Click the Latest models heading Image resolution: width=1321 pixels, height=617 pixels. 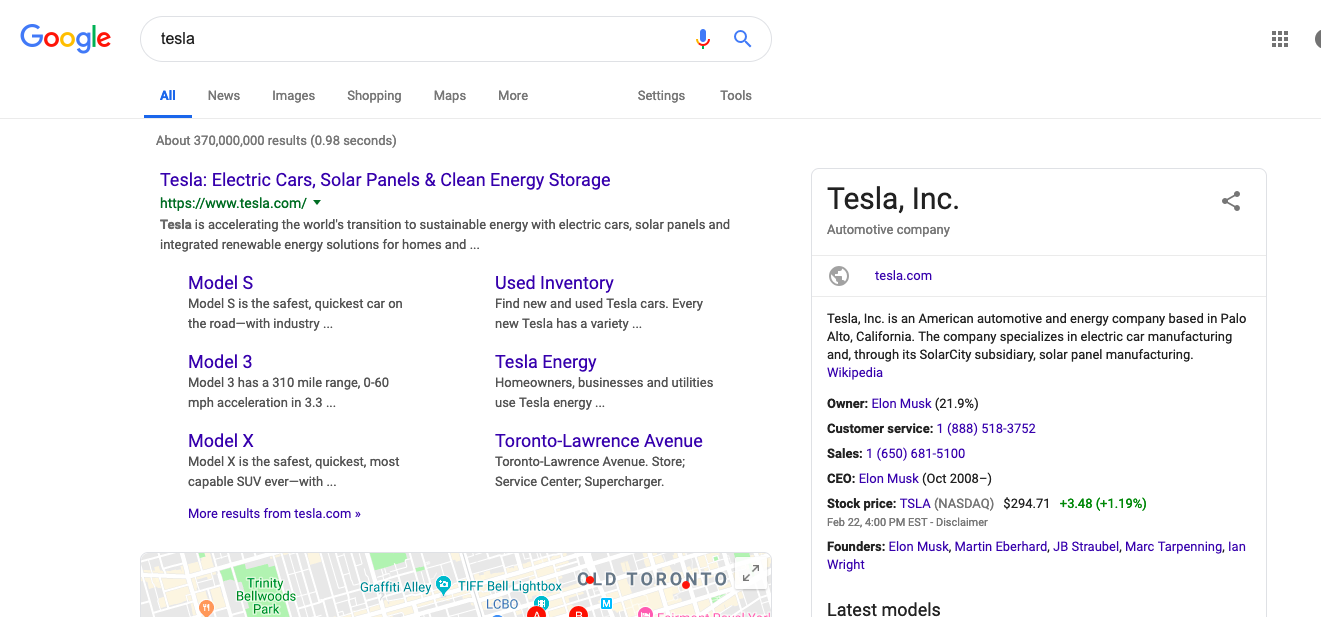tap(884, 609)
